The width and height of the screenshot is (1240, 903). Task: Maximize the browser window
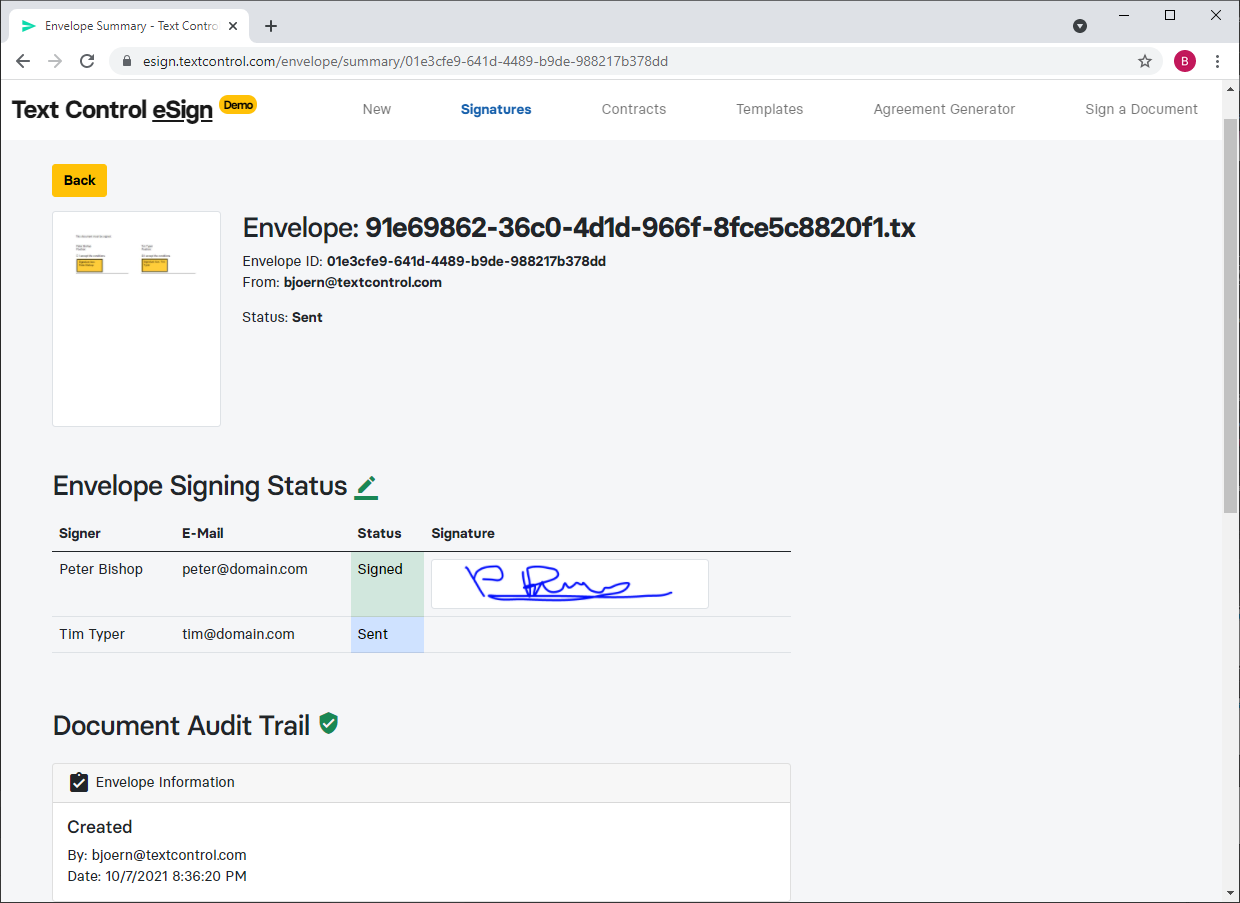pos(1171,15)
